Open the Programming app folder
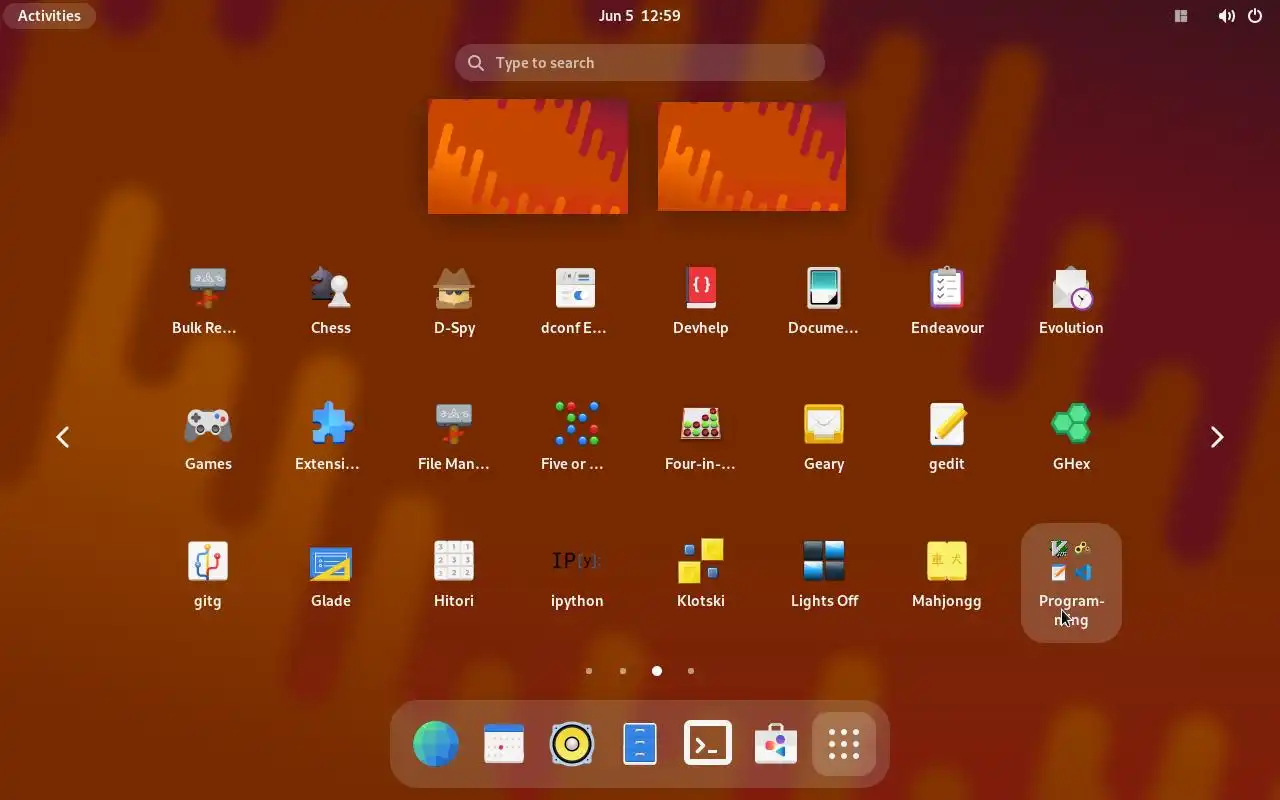This screenshot has width=1280, height=800. 1071,583
